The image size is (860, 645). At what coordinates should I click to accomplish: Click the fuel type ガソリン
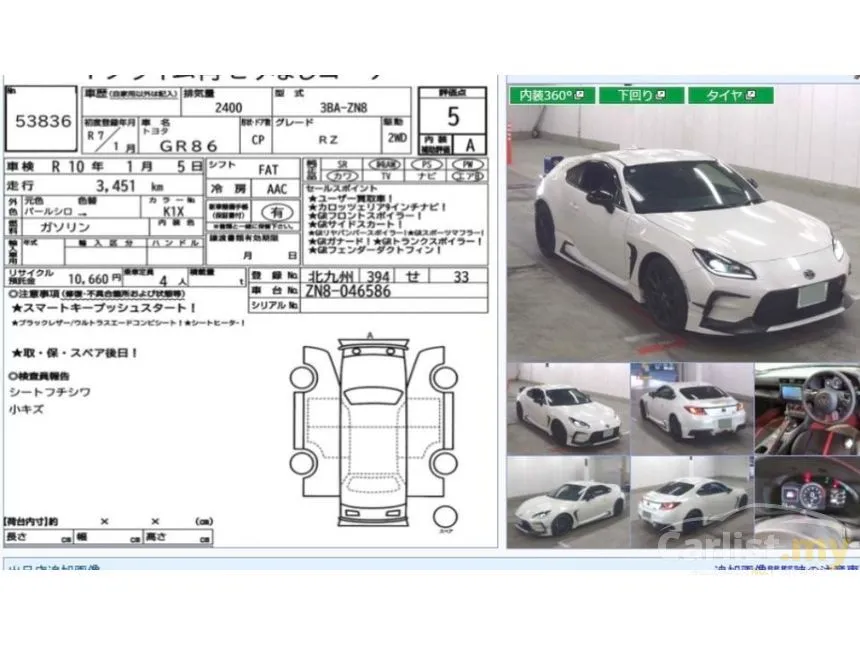coord(65,227)
